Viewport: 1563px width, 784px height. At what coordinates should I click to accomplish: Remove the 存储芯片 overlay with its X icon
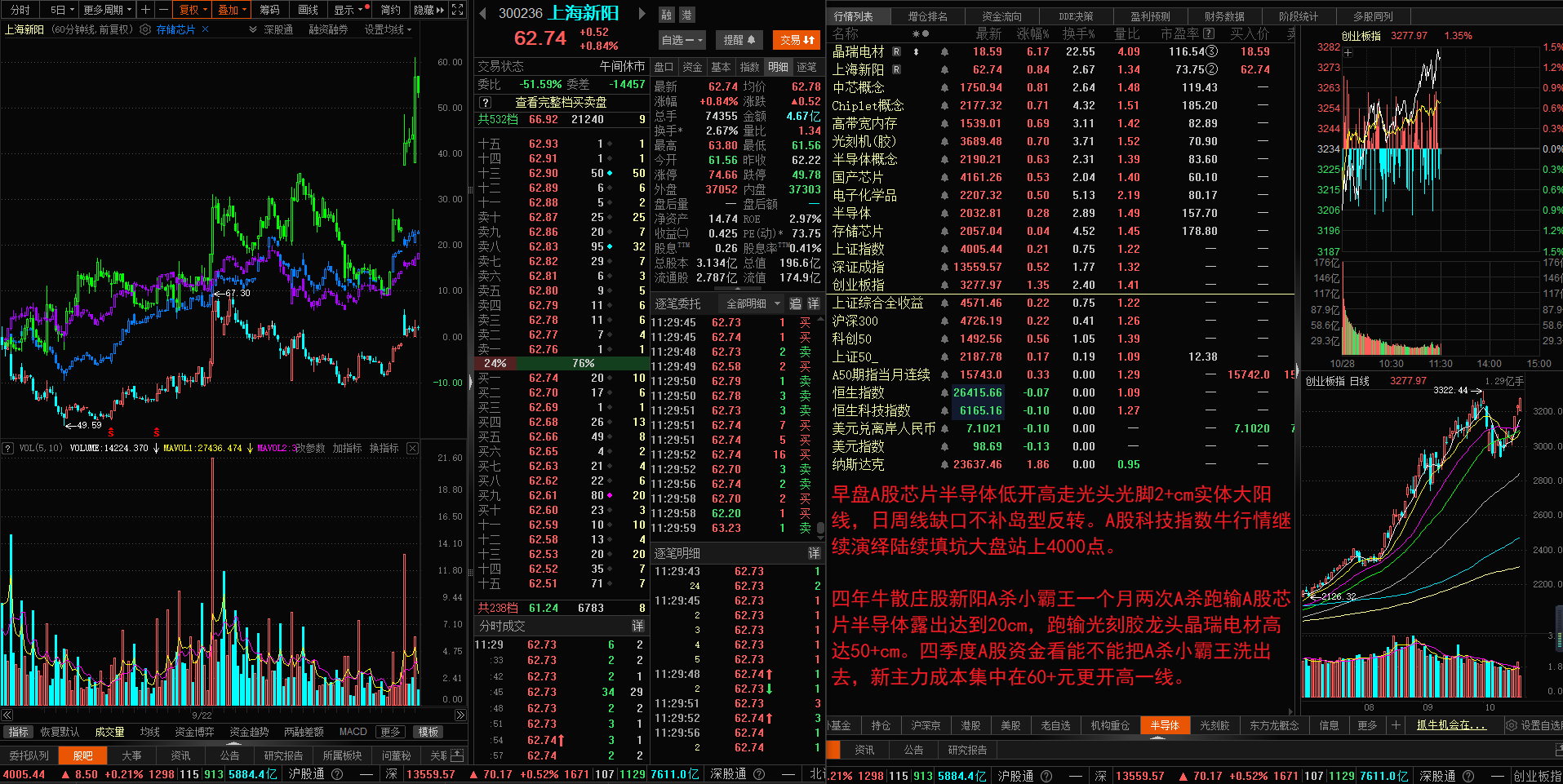pyautogui.click(x=206, y=29)
